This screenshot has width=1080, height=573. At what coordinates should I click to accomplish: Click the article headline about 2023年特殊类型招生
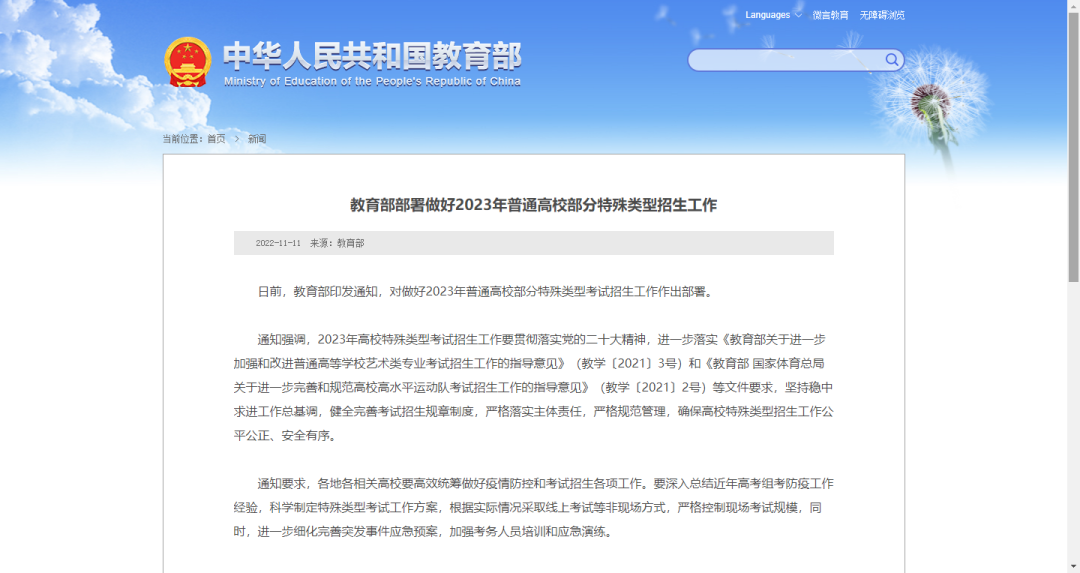click(x=533, y=205)
